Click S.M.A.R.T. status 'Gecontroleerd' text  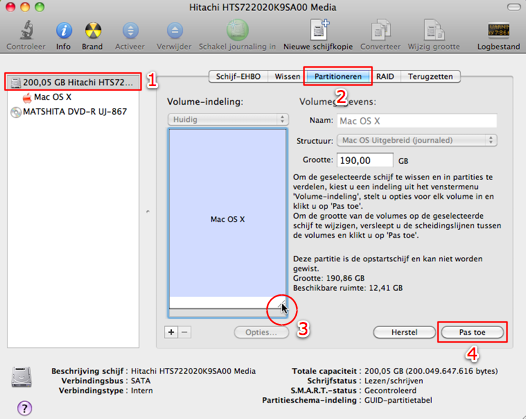click(x=390, y=390)
